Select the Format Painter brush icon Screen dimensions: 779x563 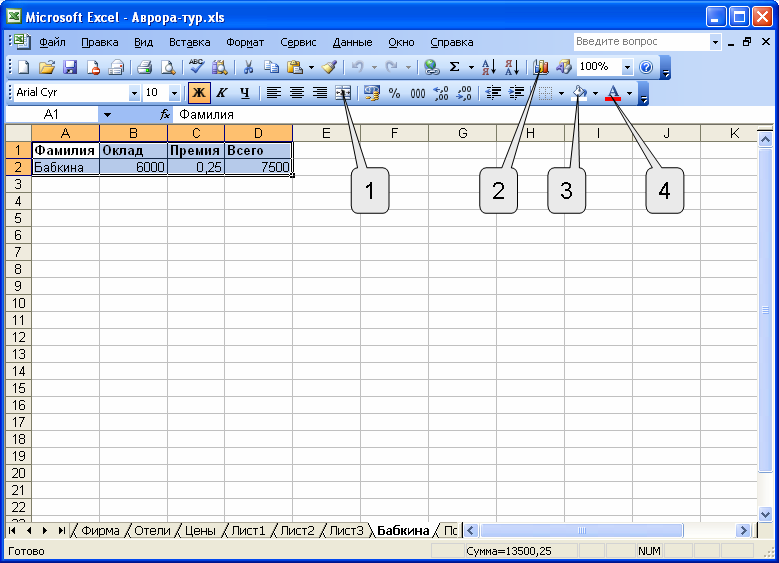point(330,67)
